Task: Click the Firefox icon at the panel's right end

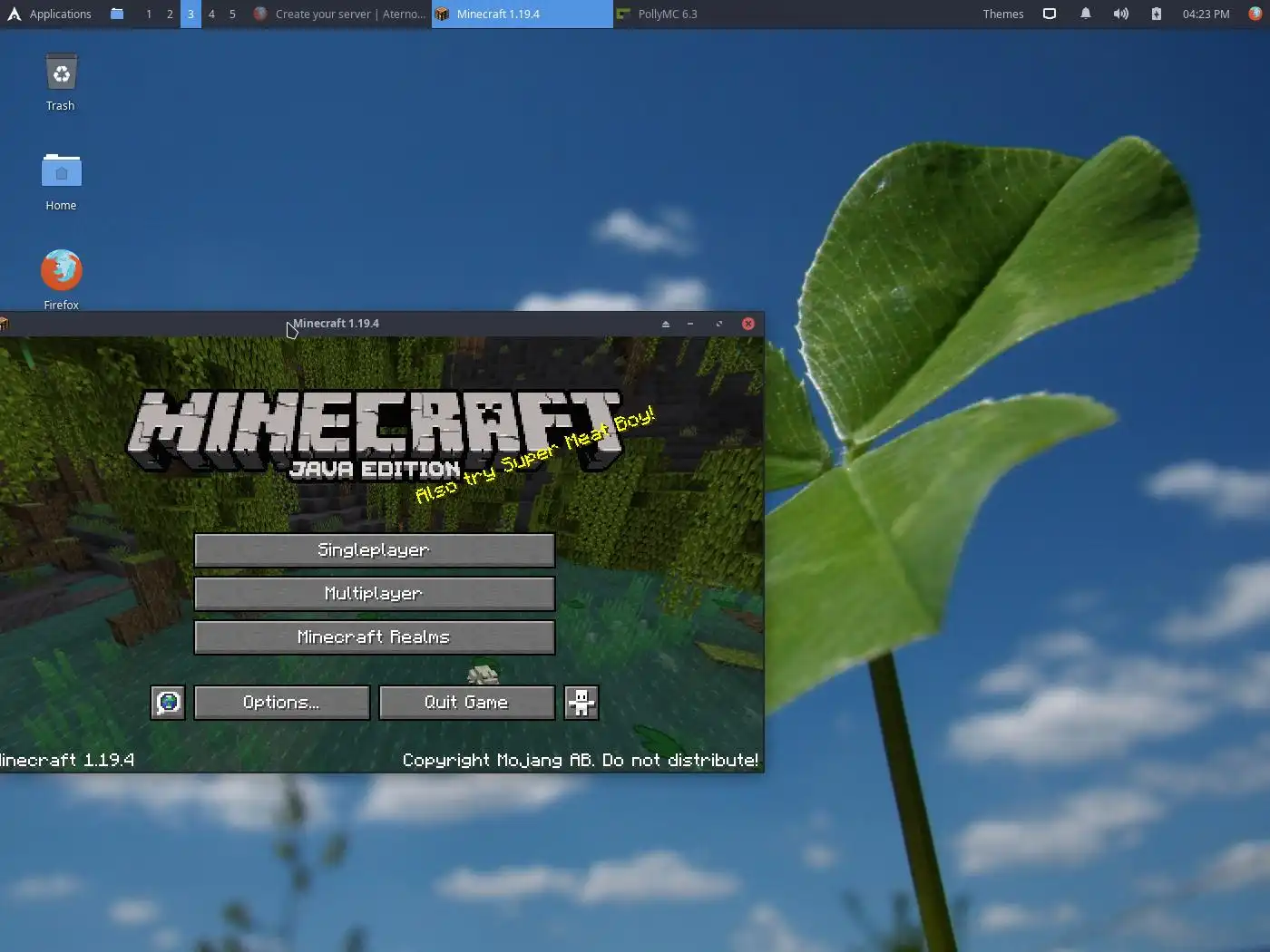Action: coord(1255,14)
